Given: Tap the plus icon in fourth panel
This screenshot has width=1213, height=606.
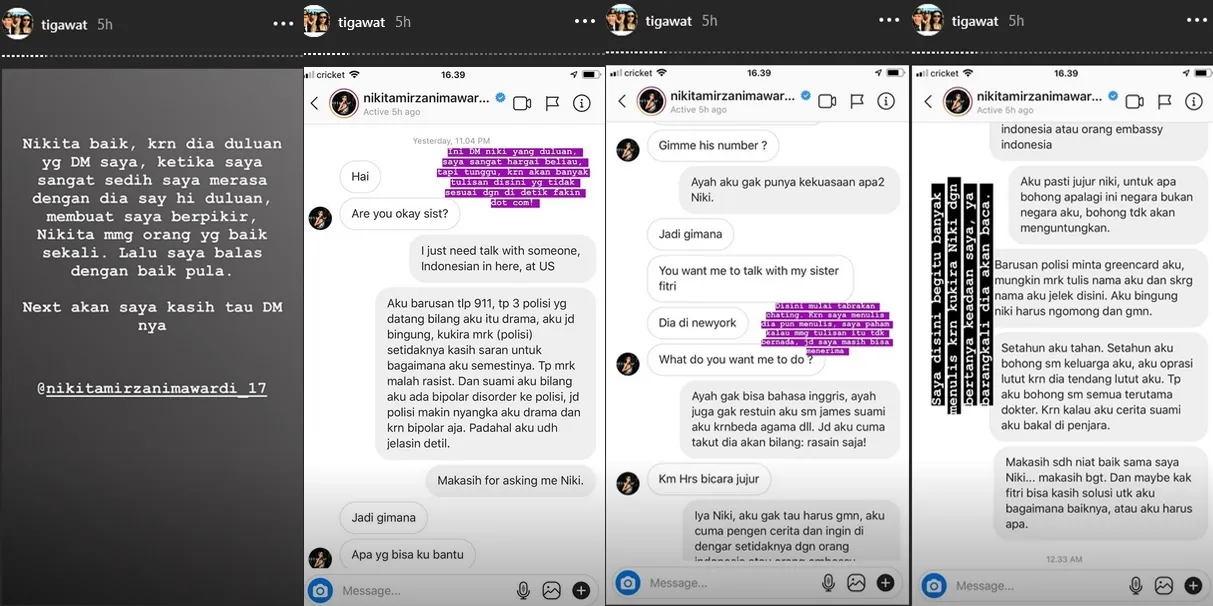Looking at the screenshot, I should (1193, 585).
